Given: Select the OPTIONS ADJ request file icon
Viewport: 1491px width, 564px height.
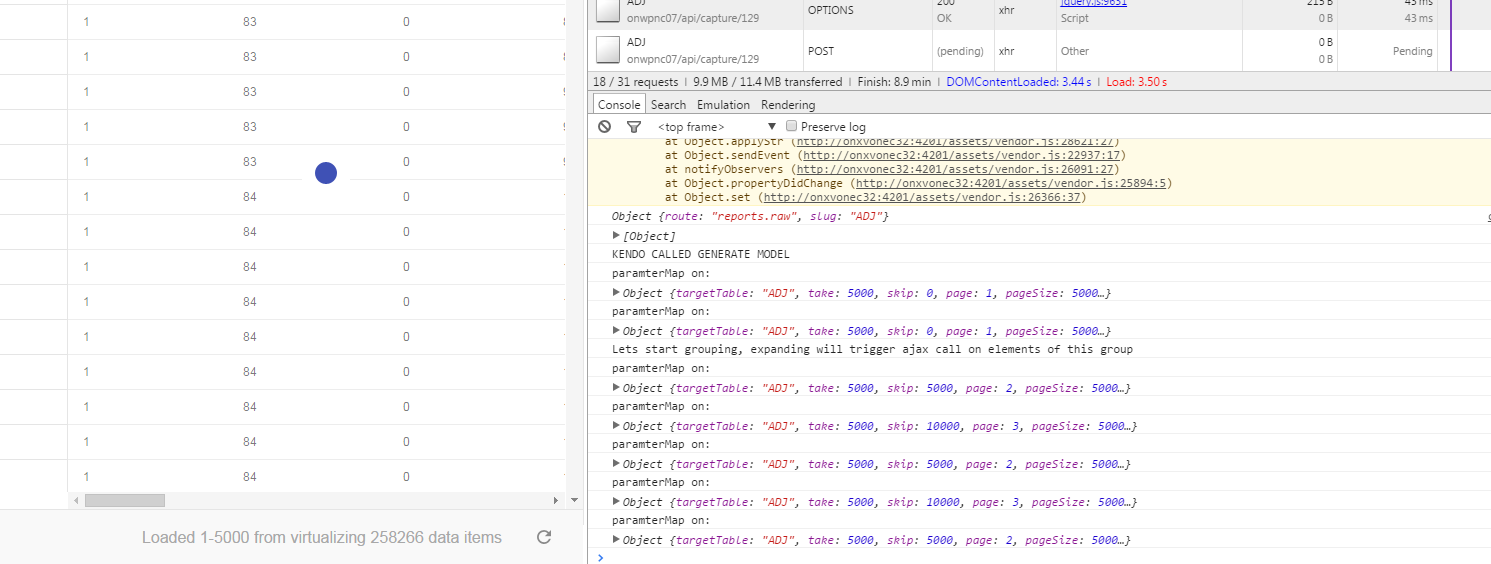Looking at the screenshot, I should (608, 9).
